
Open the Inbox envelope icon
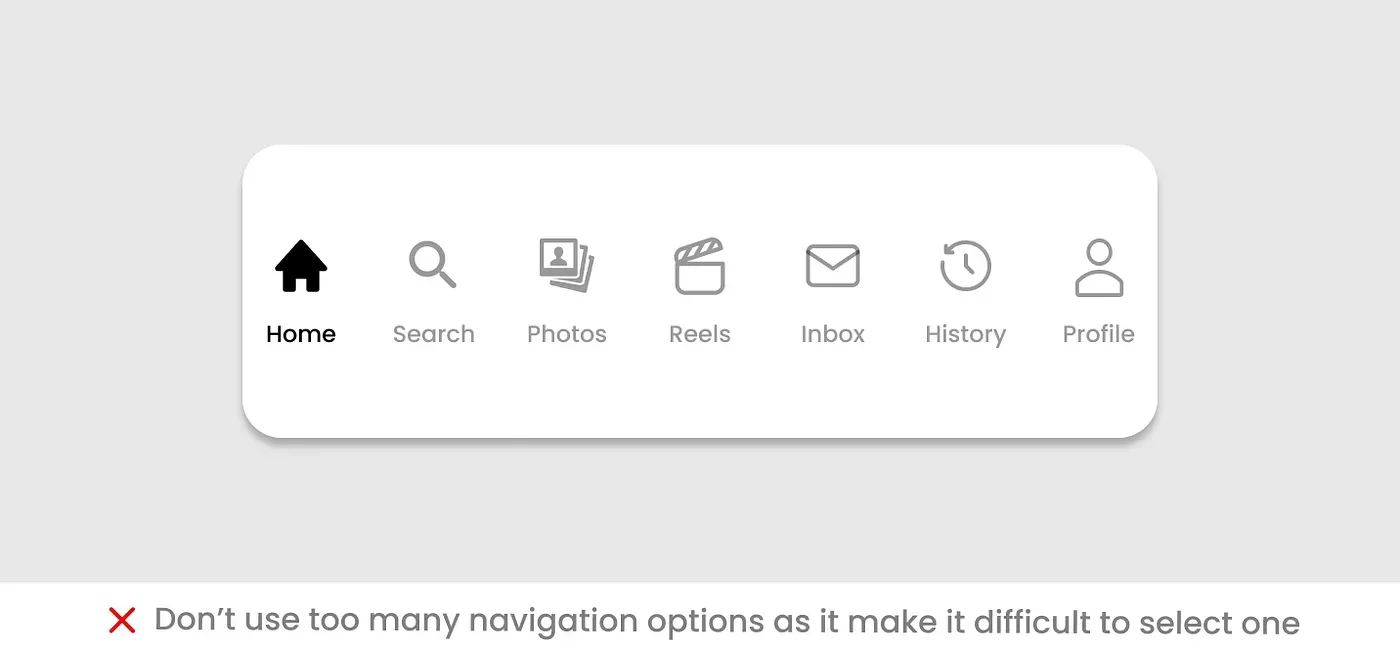point(833,266)
